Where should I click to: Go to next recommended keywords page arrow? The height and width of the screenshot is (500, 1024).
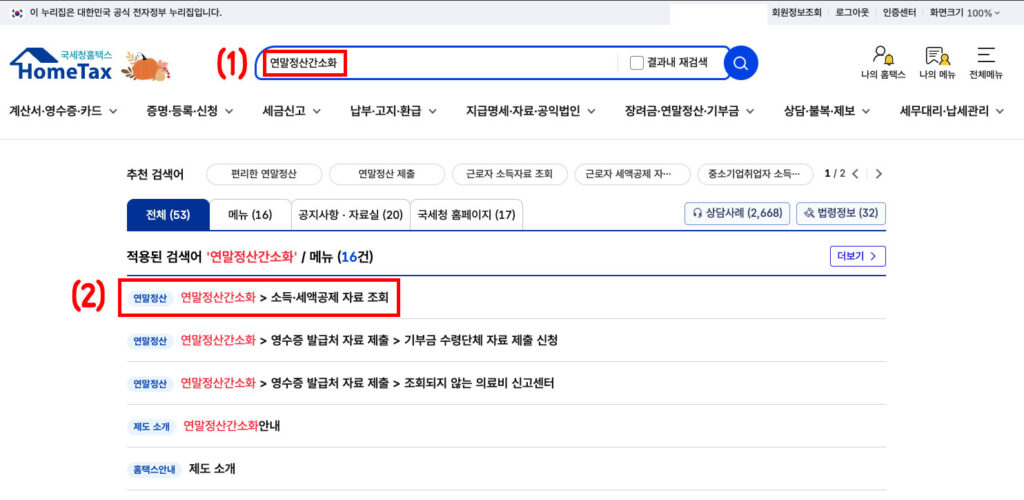878,174
